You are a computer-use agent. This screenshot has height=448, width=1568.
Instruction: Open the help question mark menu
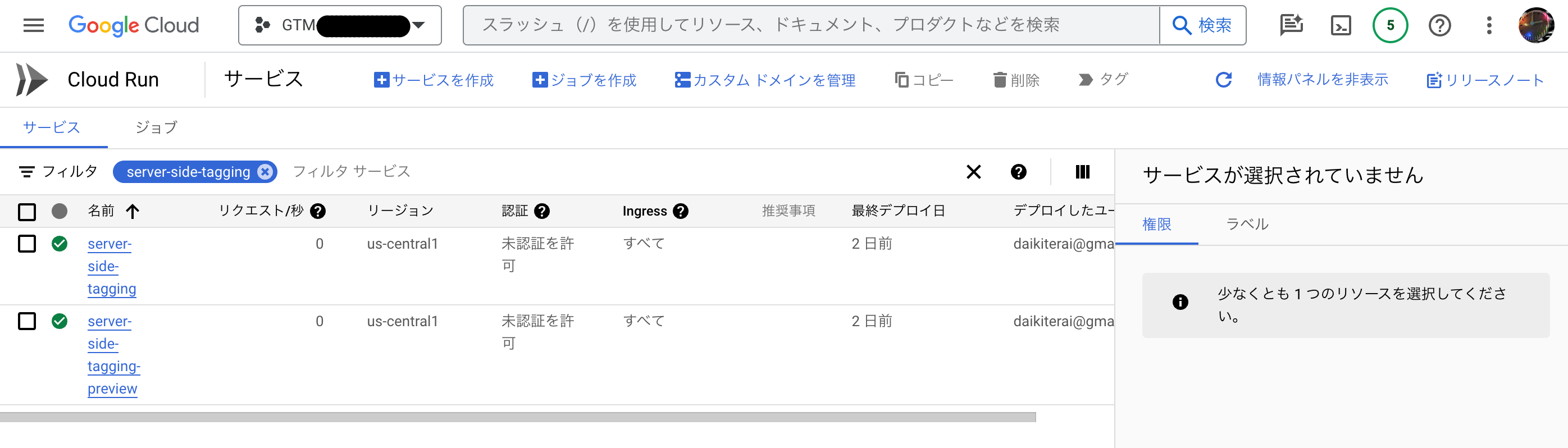tap(1439, 26)
